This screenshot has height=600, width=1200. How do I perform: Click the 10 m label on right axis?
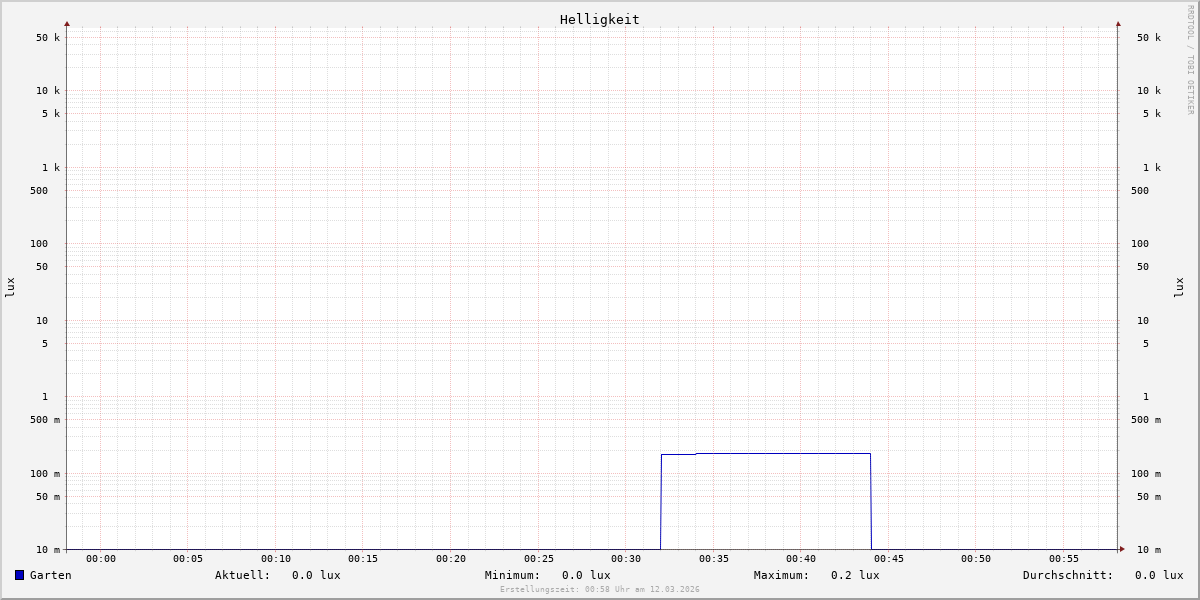click(x=1149, y=550)
